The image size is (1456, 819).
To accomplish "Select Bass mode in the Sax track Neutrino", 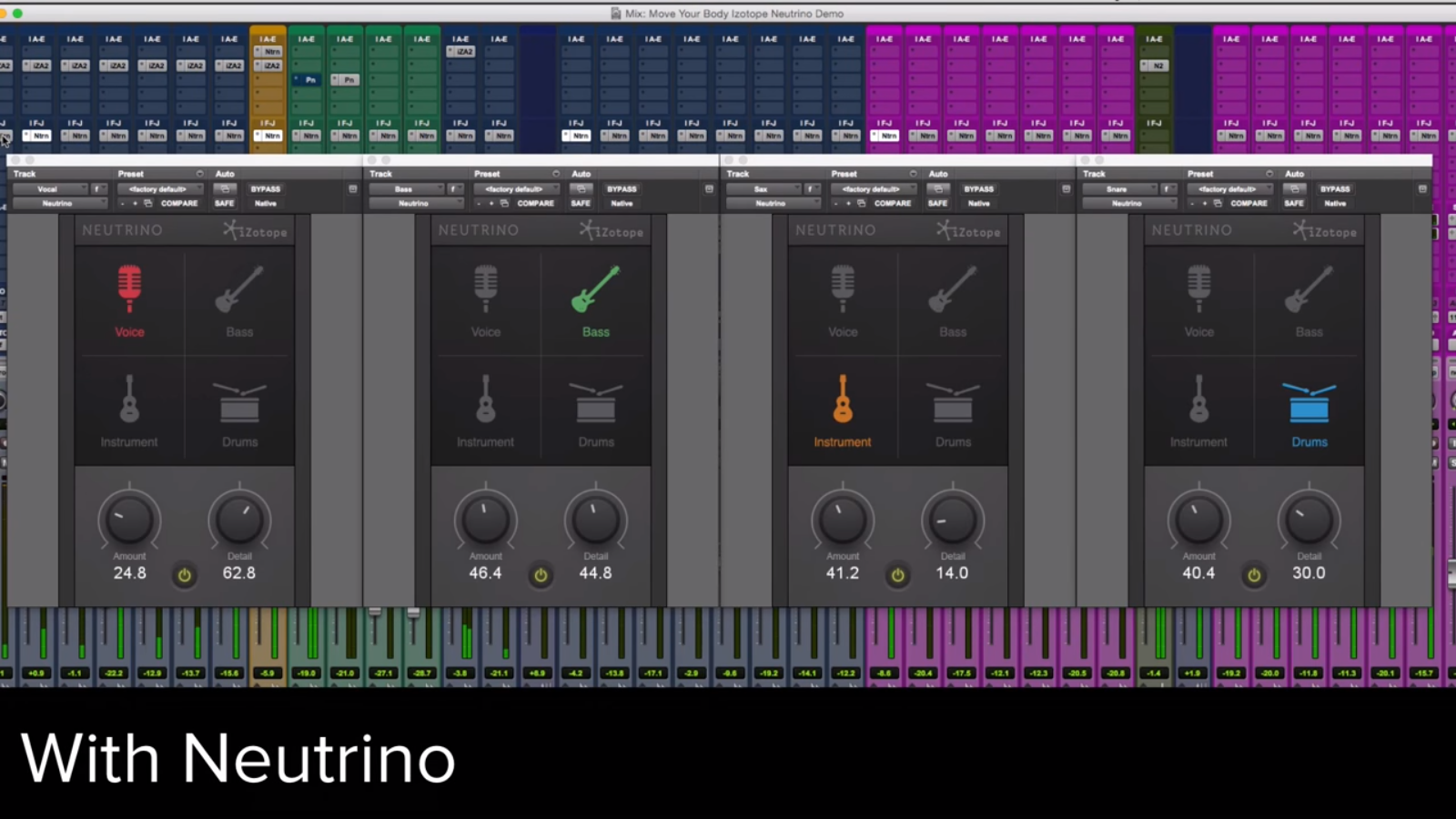I will coord(953,301).
